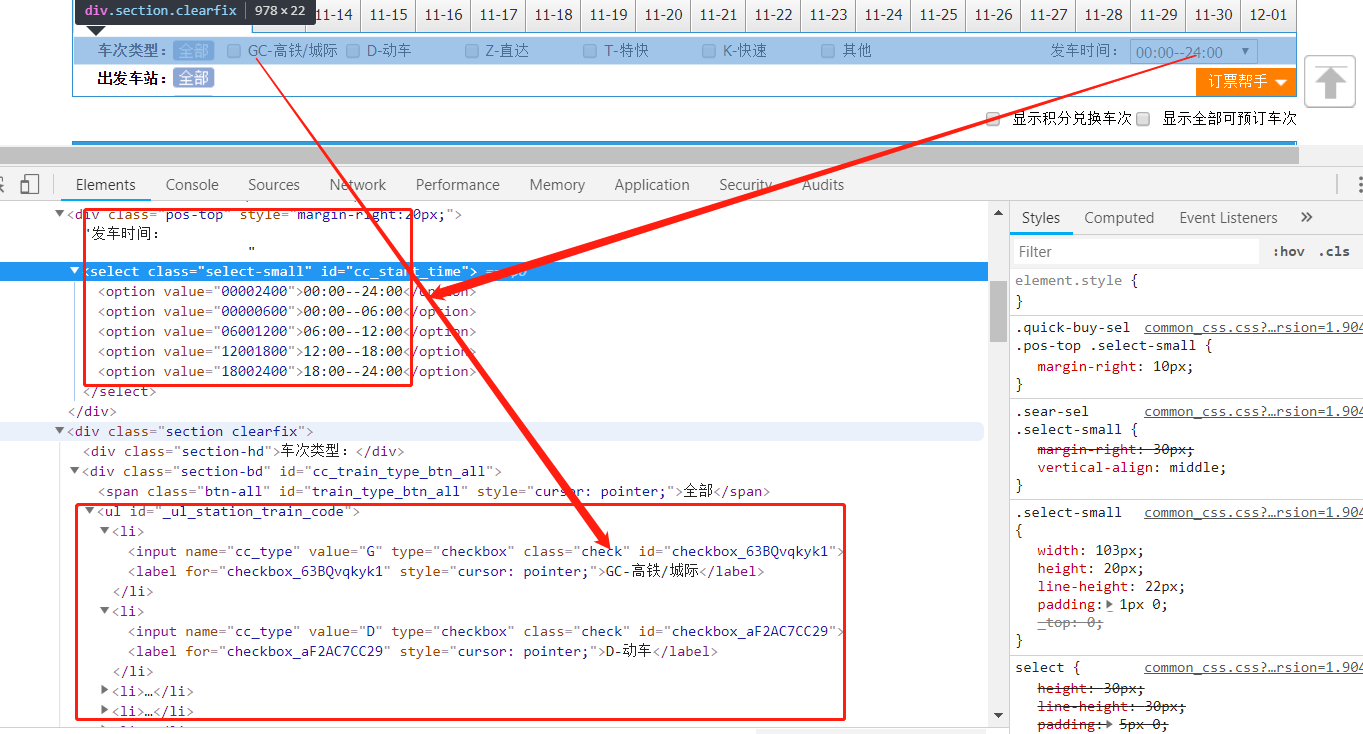Open the Computed styles tab
Image resolution: width=1363 pixels, height=734 pixels.
click(1119, 217)
